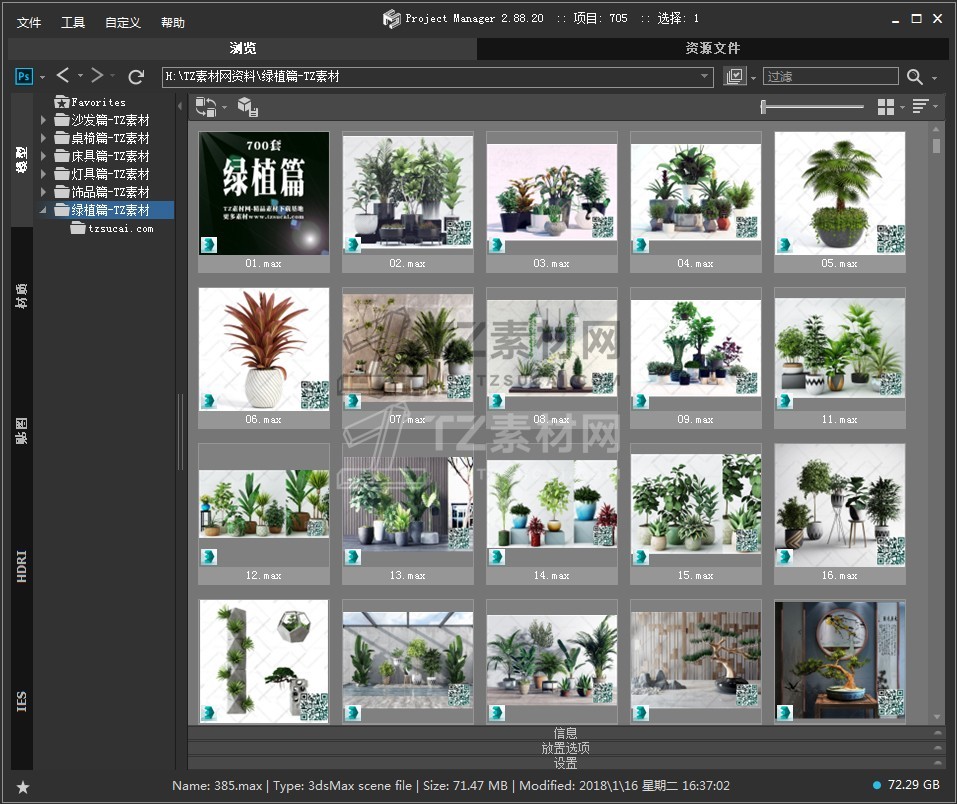Image resolution: width=957 pixels, height=804 pixels.
Task: Click the convert/replace files icon
Action: pos(206,106)
